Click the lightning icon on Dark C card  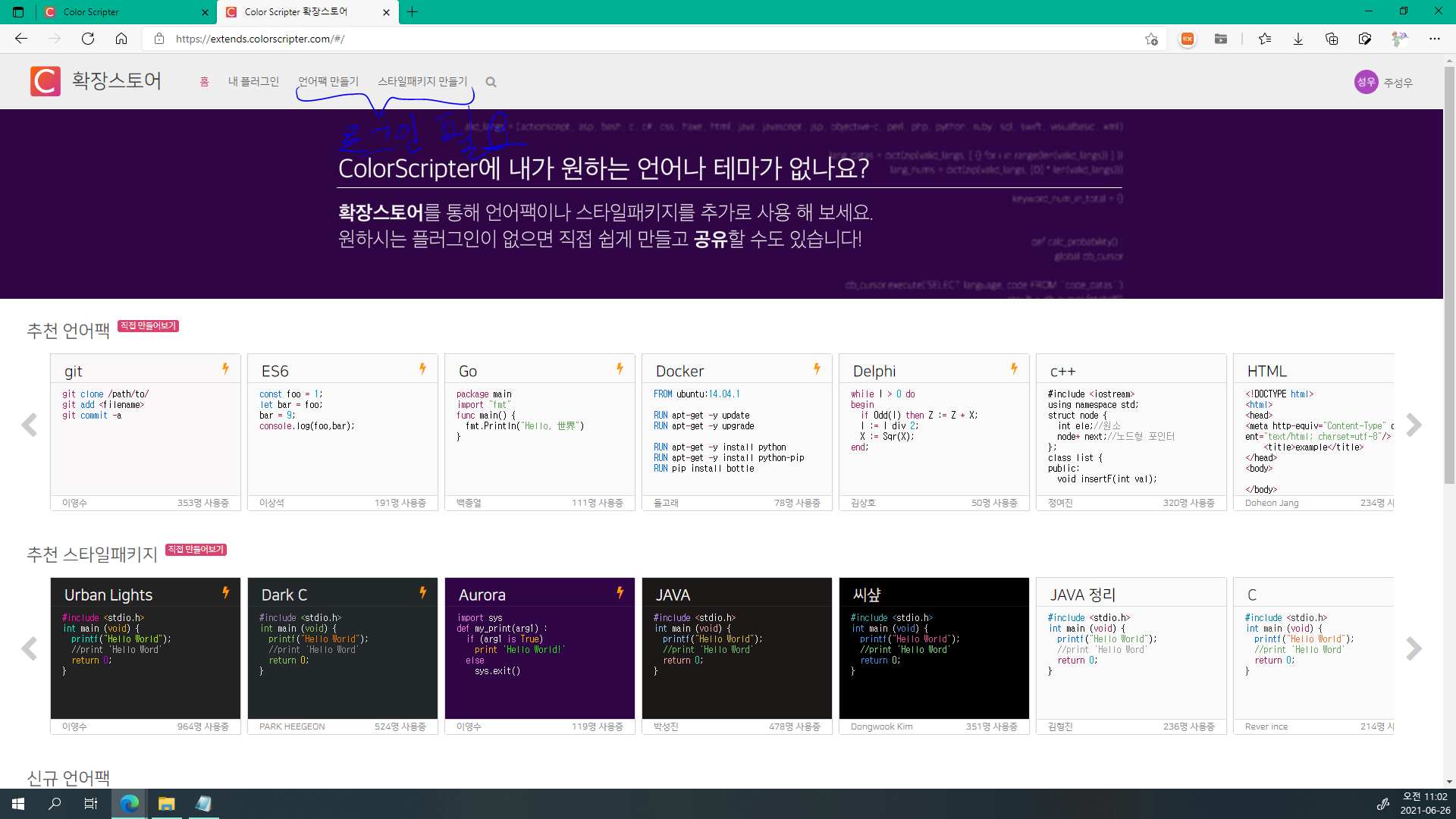click(x=422, y=592)
